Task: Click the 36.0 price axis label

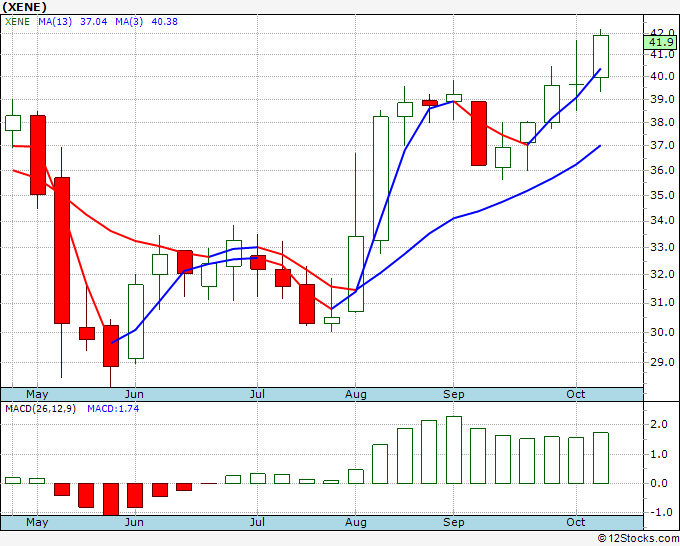Action: click(x=663, y=170)
